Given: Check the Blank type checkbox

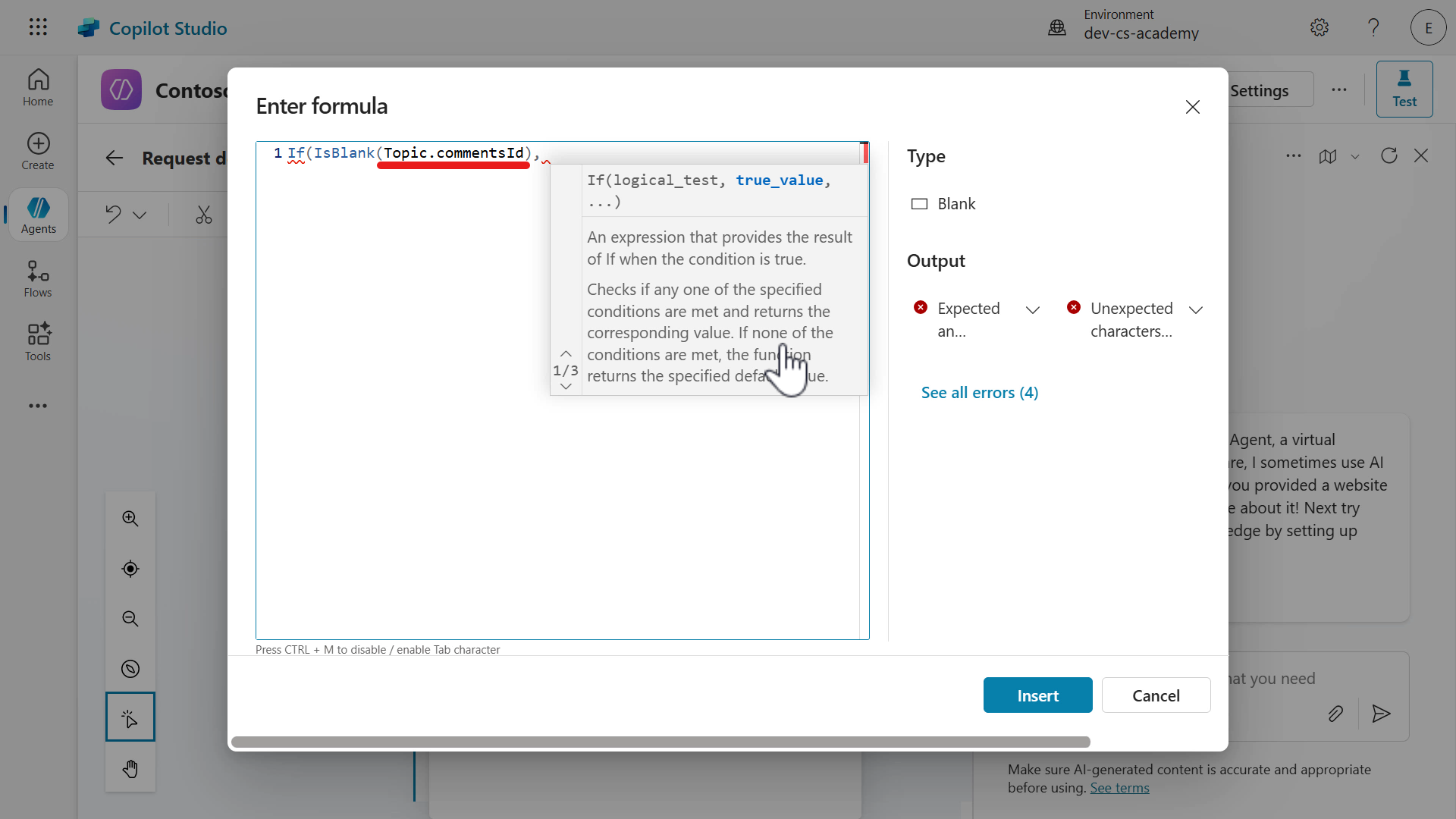Looking at the screenshot, I should (x=919, y=203).
